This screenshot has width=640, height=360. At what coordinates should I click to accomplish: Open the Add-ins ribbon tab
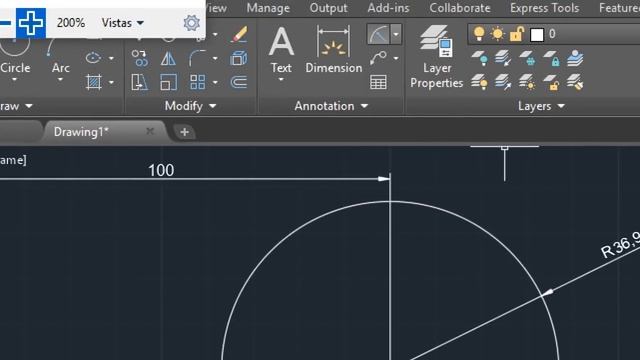[x=388, y=8]
